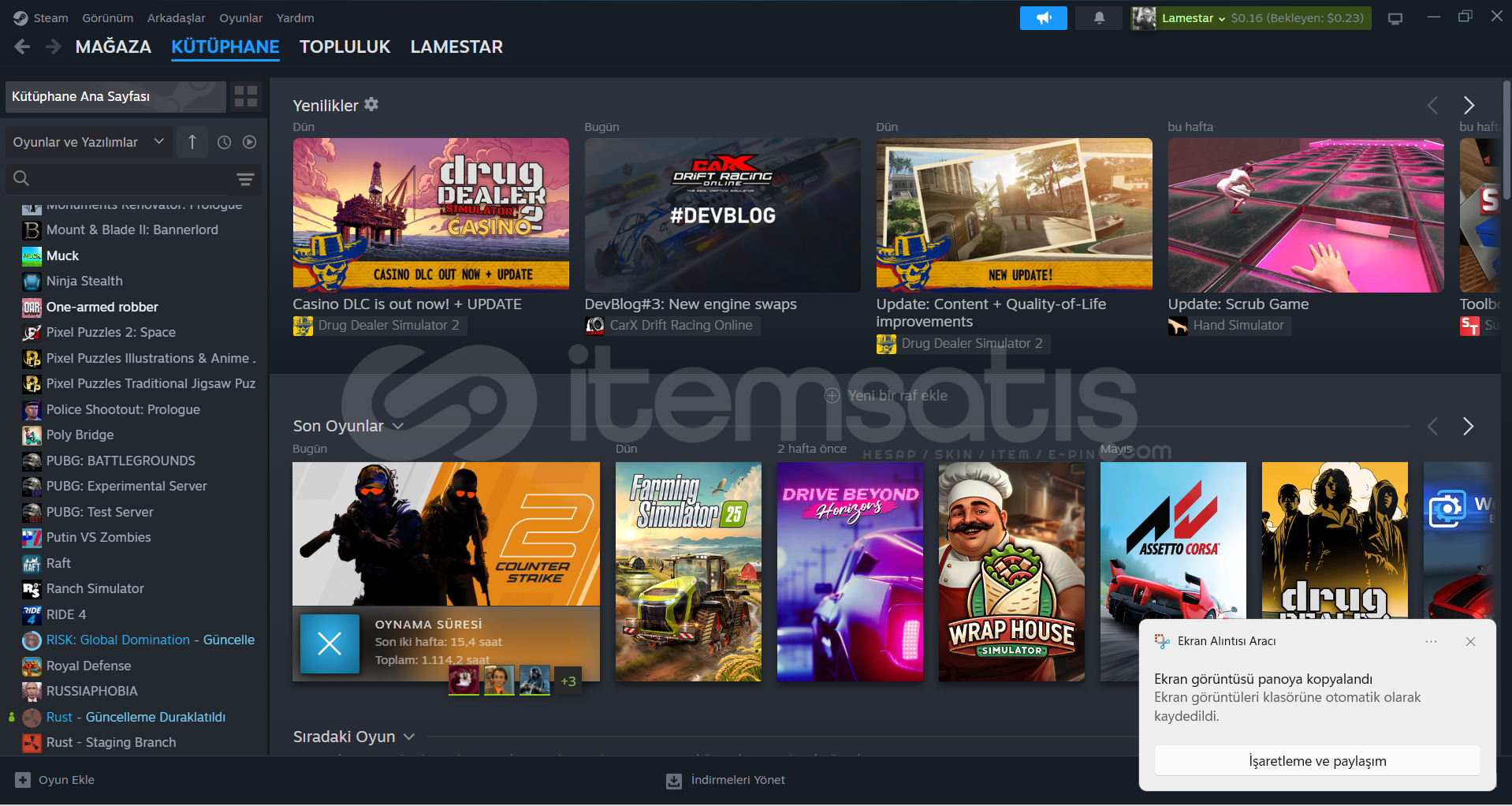Open Yenilikler settings gear
Viewport: 1512px width, 806px height.
click(371, 104)
